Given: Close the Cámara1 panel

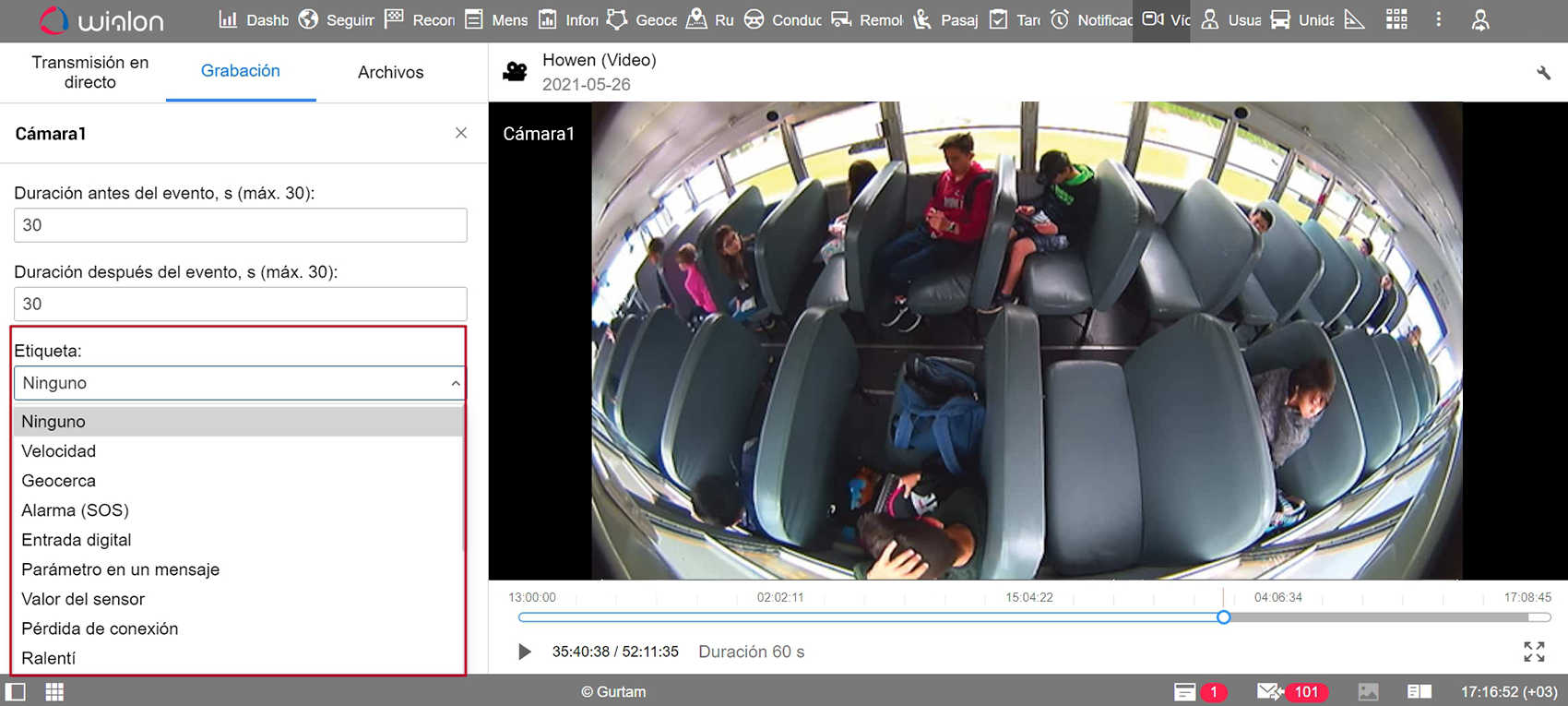Looking at the screenshot, I should 461,134.
